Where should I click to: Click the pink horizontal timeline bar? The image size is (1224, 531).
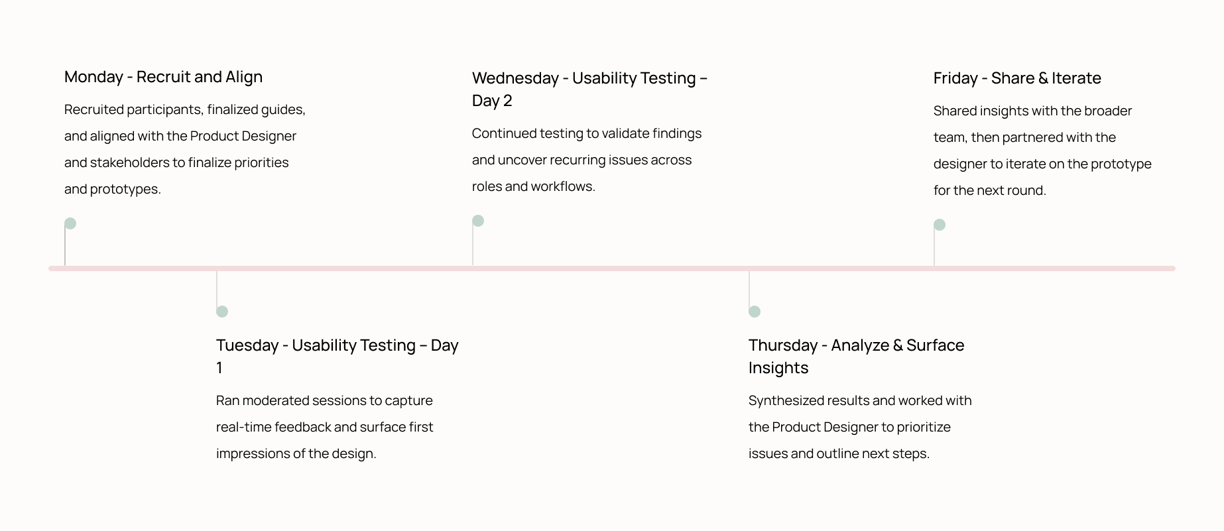(x=612, y=268)
